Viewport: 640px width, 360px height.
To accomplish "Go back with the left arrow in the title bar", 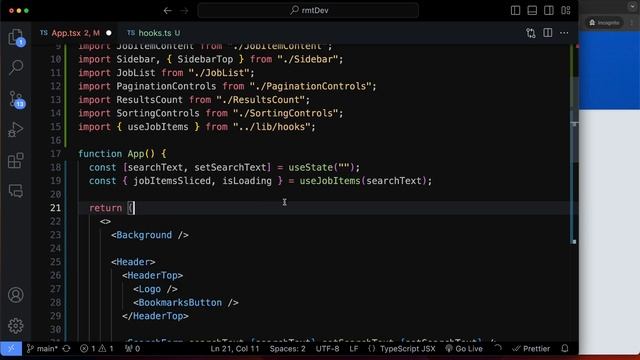I will (x=167, y=11).
